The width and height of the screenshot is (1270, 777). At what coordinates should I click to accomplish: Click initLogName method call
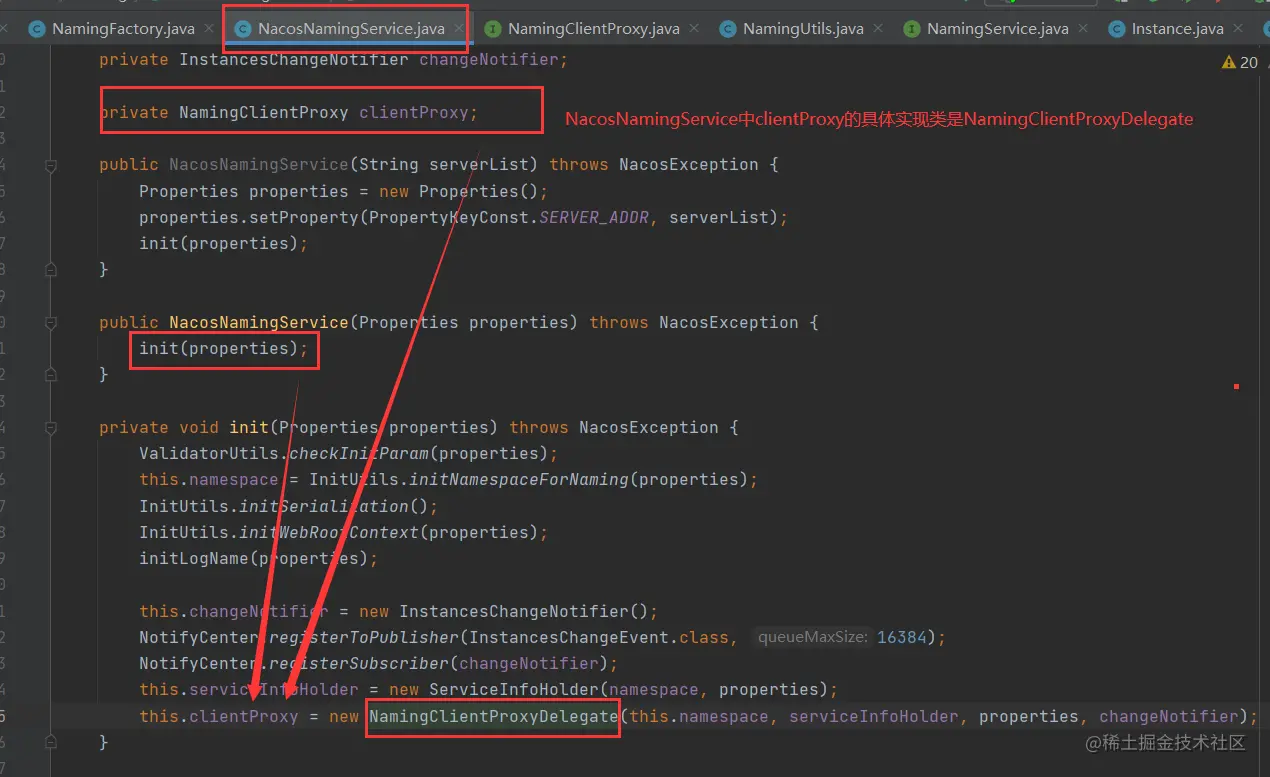click(194, 558)
